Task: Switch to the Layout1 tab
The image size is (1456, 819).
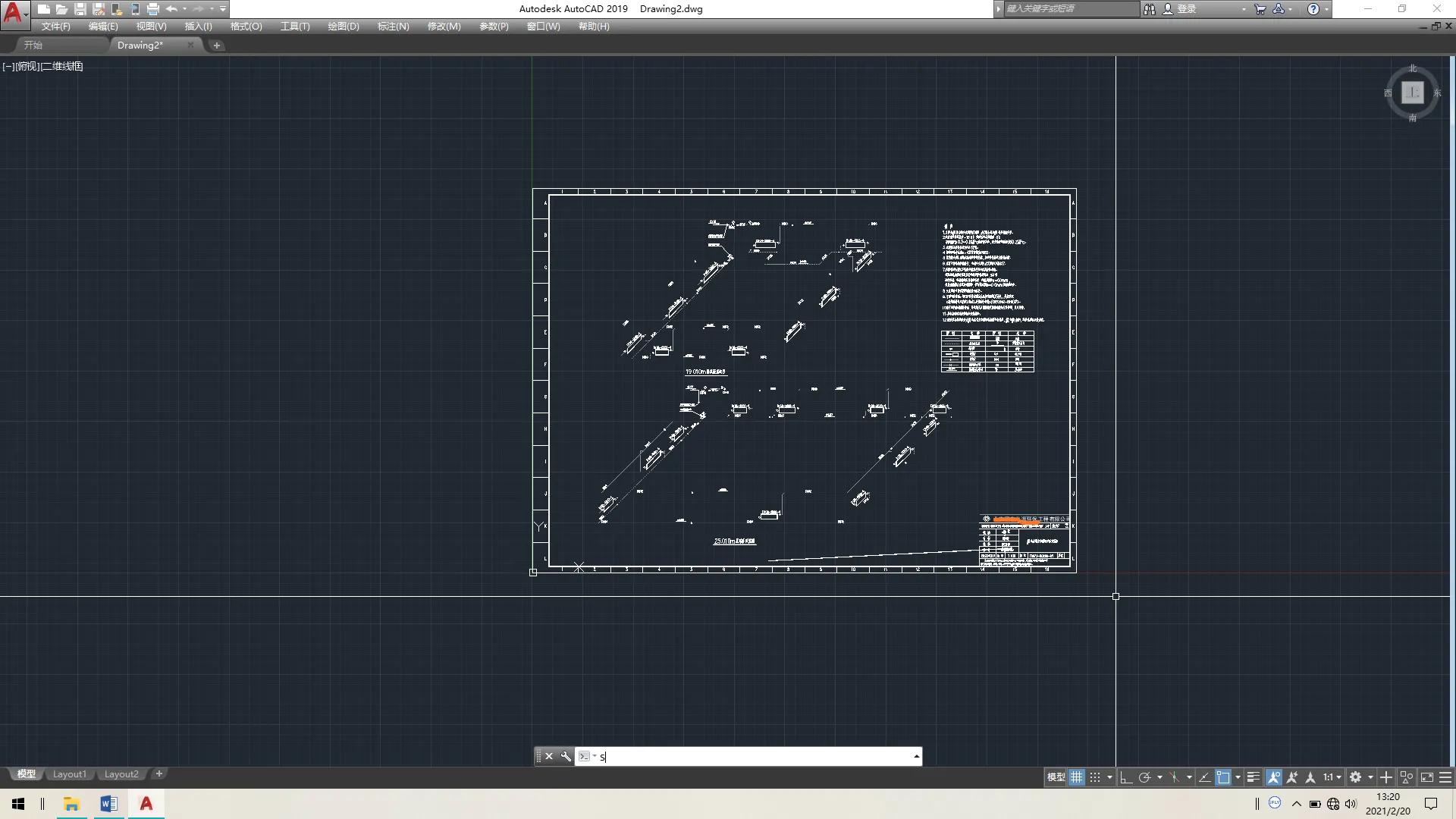Action: [x=70, y=774]
